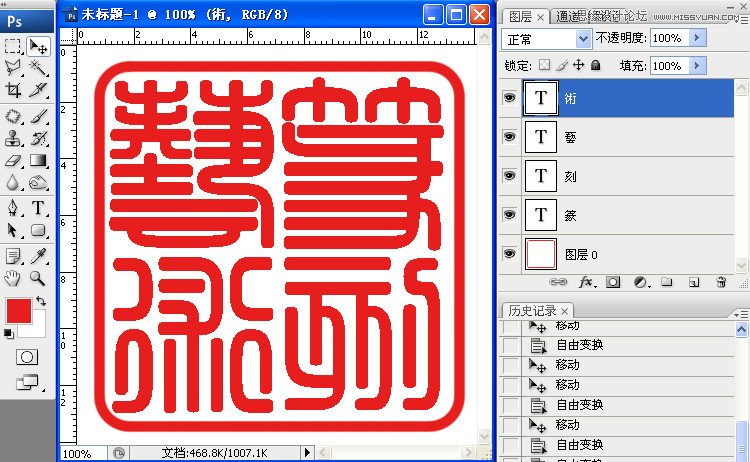
Task: Select the Gradient tool
Action: click(38, 161)
